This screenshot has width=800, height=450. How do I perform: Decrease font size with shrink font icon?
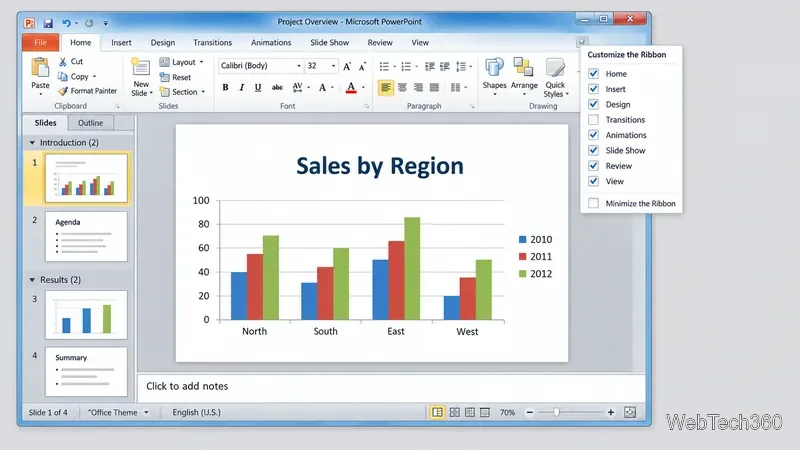coord(362,66)
